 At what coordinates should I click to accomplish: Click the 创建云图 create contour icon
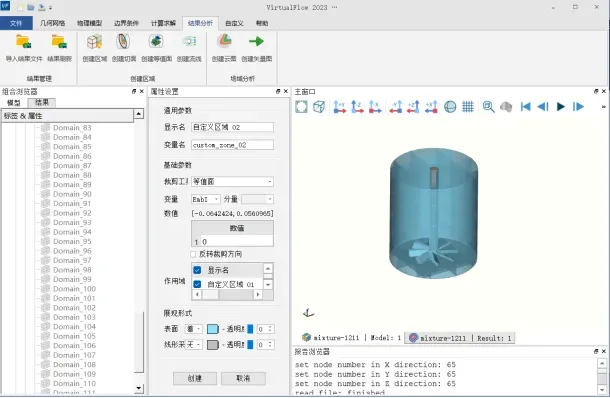tap(224, 41)
